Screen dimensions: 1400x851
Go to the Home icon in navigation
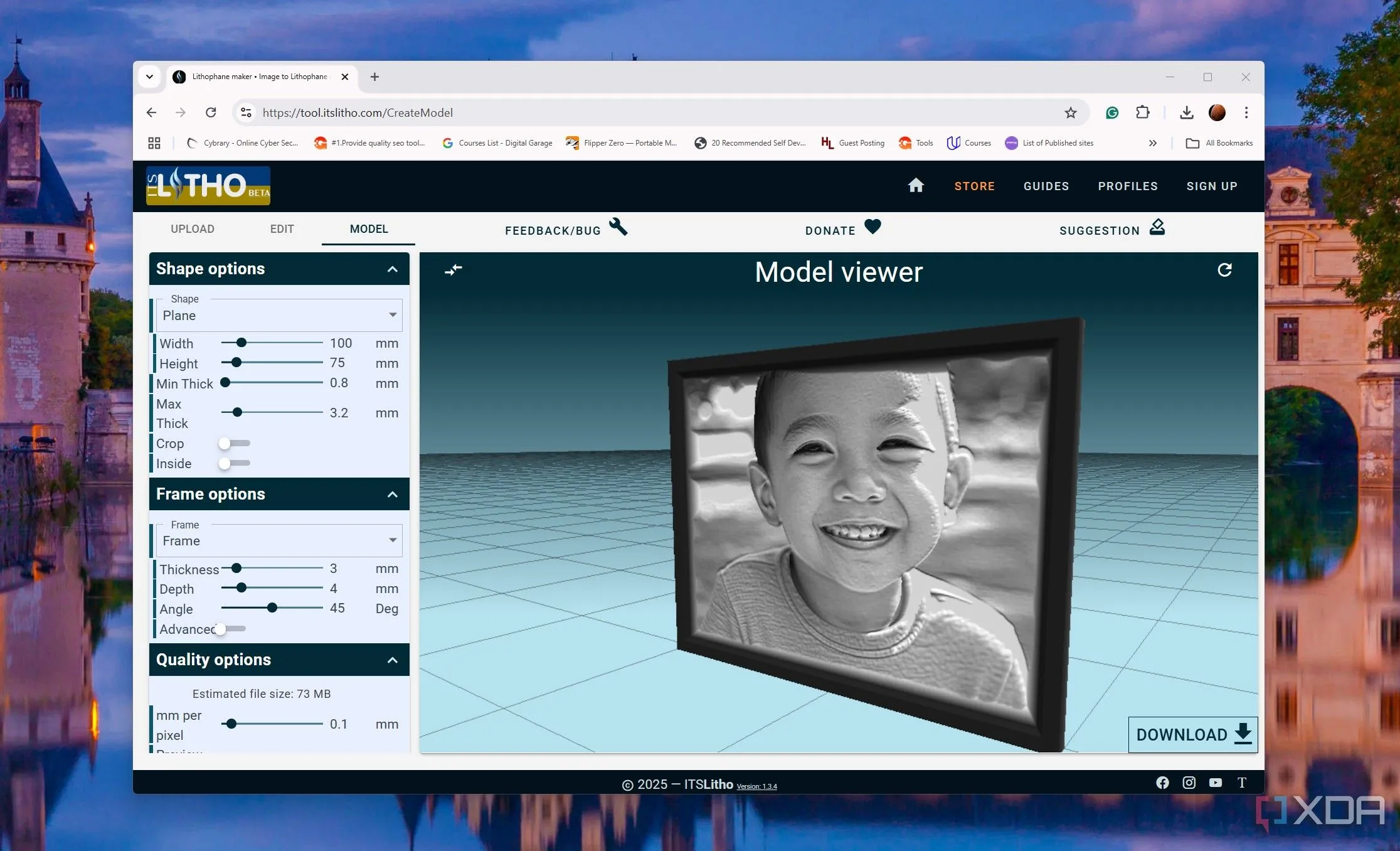coord(916,185)
